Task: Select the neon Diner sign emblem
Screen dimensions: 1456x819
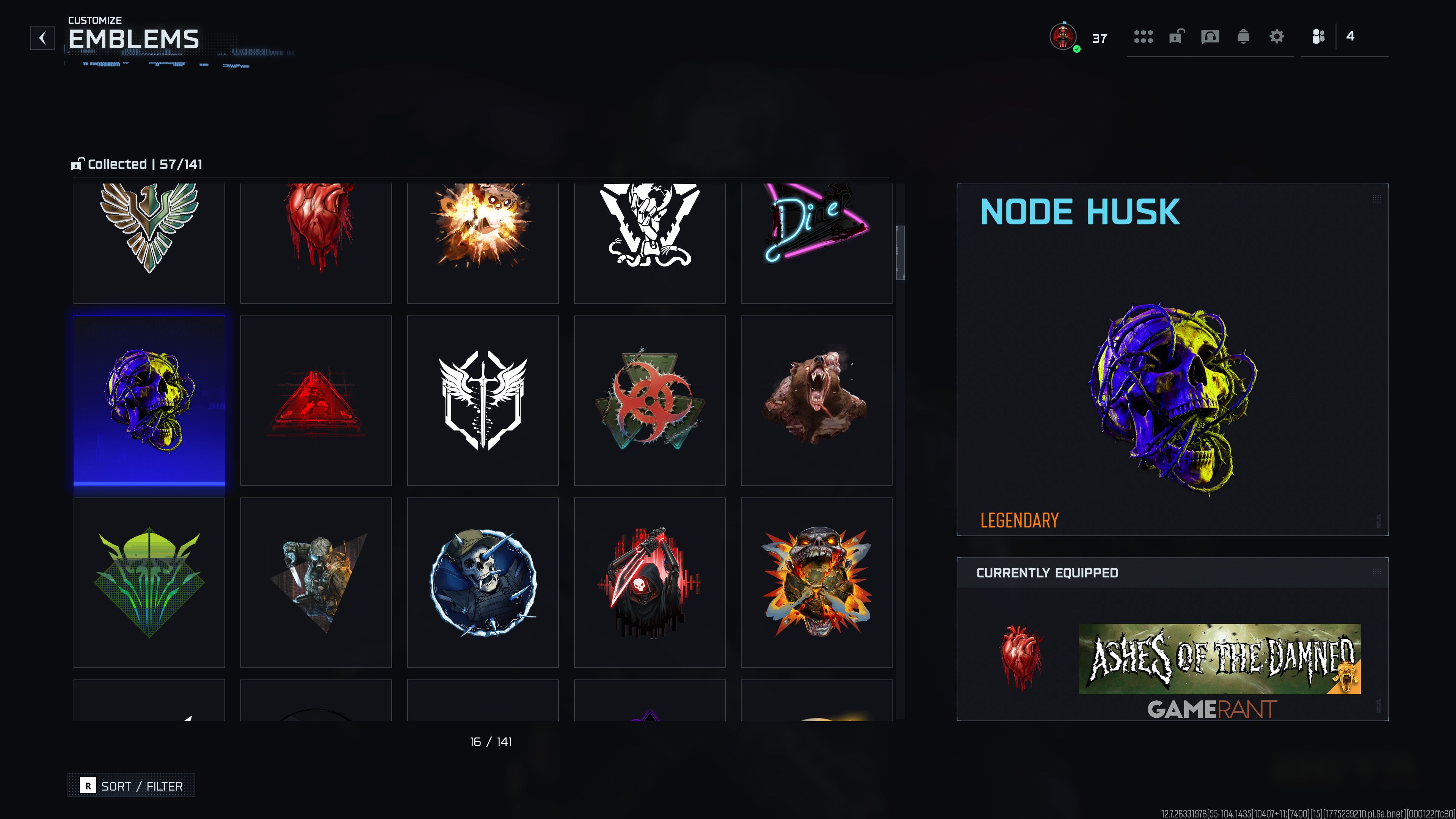Action: [816, 243]
